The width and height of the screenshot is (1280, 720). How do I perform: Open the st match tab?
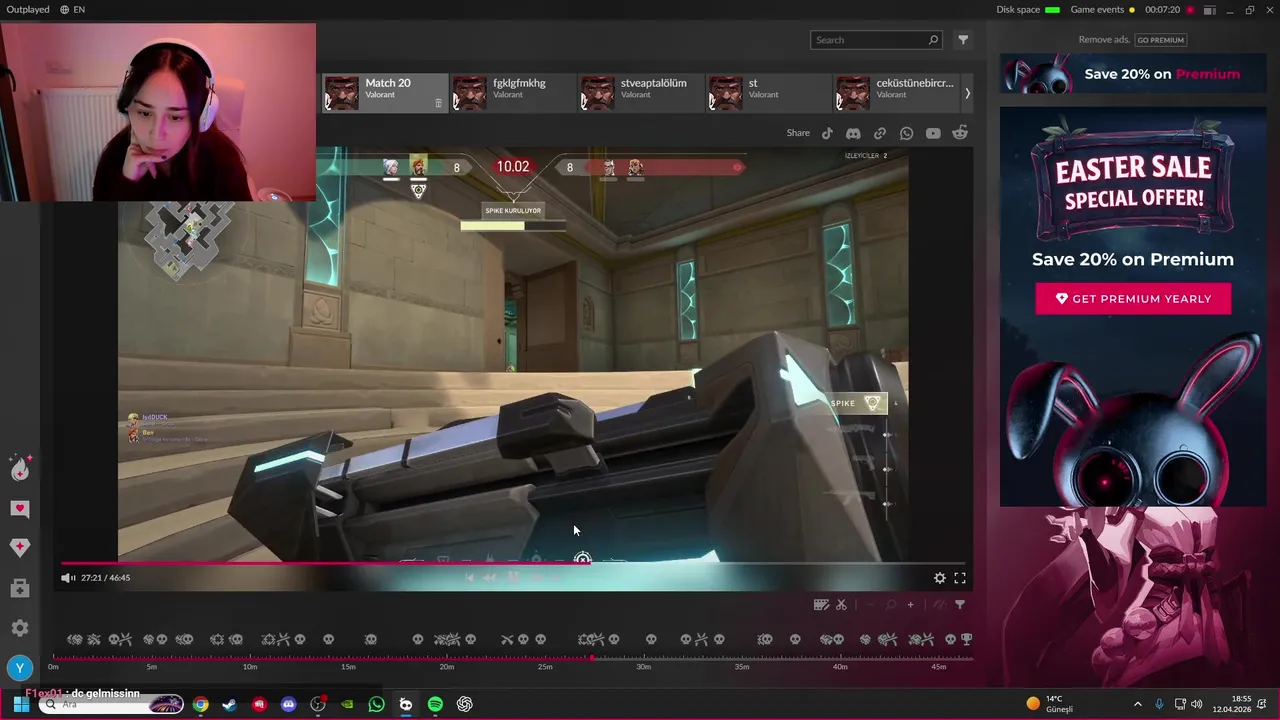click(x=769, y=93)
